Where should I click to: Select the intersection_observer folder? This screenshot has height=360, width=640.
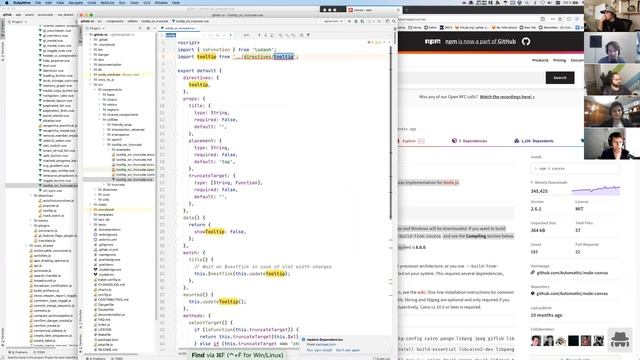coord(125,129)
